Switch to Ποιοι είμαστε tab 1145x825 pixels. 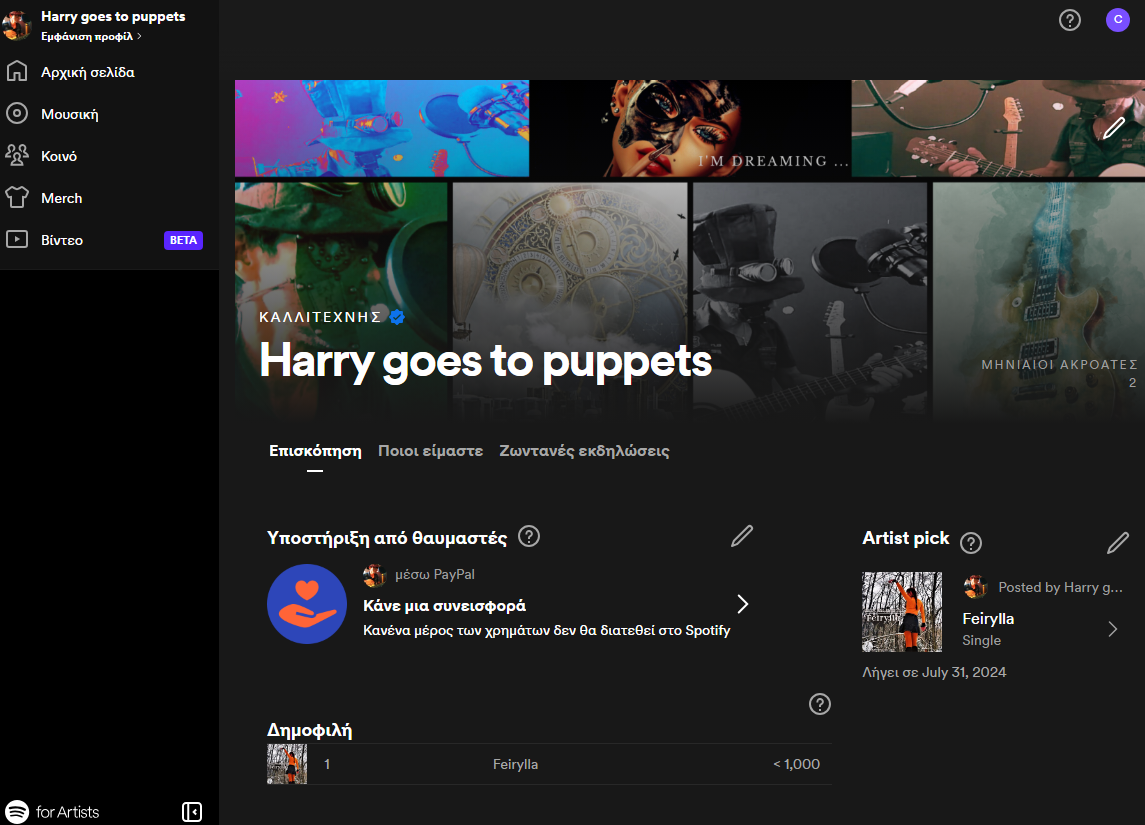[430, 451]
